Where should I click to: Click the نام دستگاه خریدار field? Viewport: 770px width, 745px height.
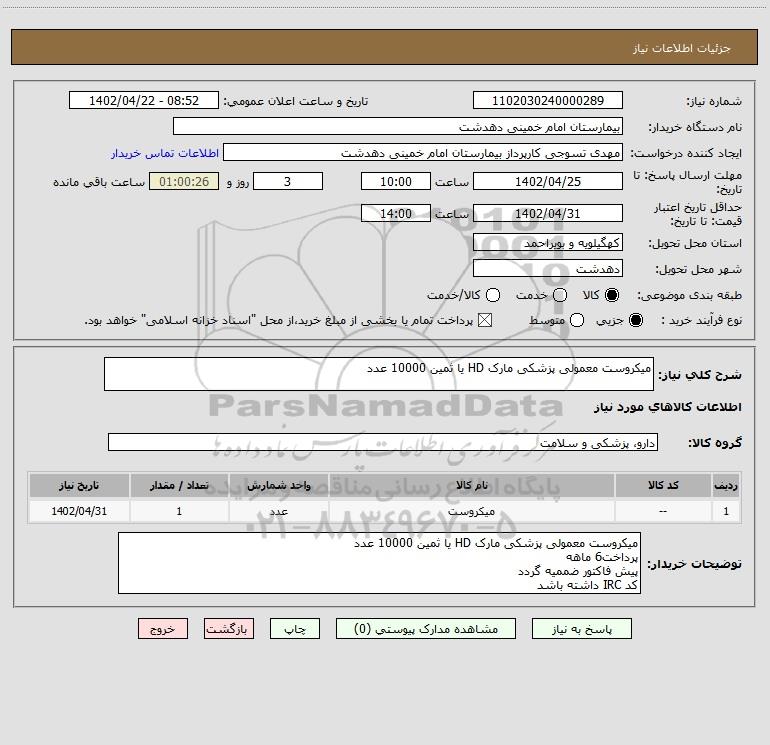398,127
